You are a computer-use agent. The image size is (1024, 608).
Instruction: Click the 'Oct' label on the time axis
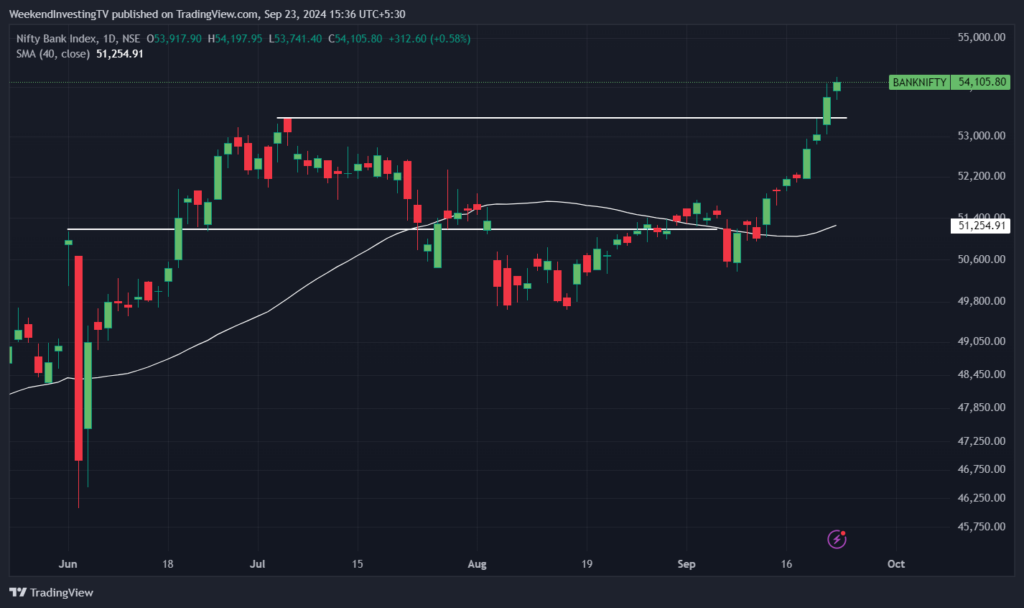tap(896, 564)
